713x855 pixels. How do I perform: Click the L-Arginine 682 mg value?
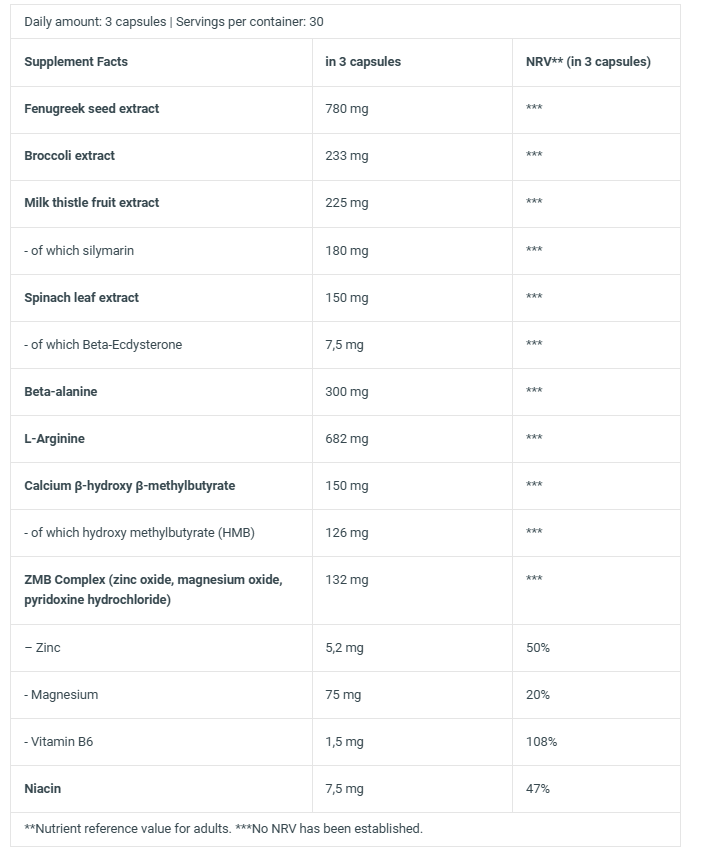(x=347, y=439)
